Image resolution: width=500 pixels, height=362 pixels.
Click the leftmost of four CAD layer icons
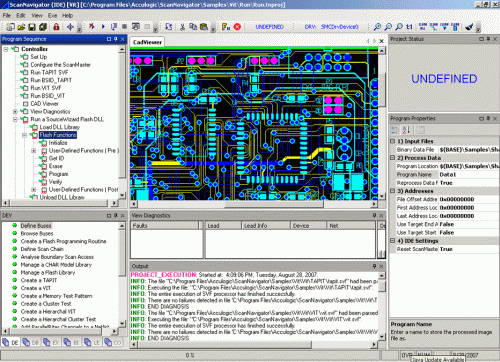(423, 27)
